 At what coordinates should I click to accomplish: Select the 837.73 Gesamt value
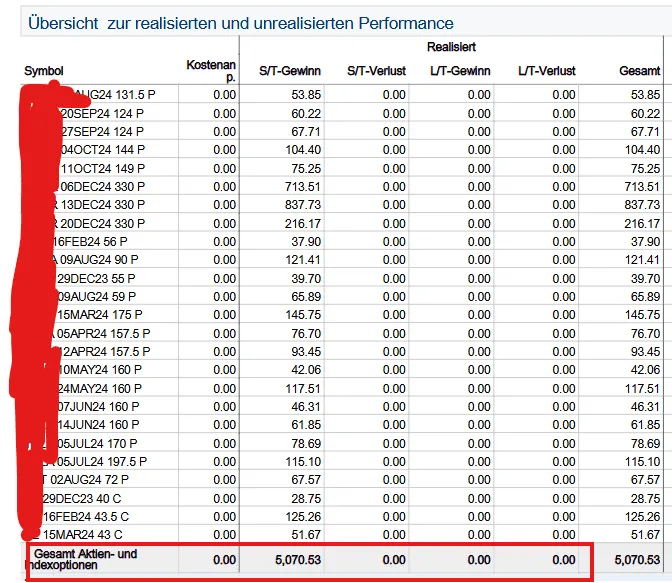pyautogui.click(x=642, y=205)
